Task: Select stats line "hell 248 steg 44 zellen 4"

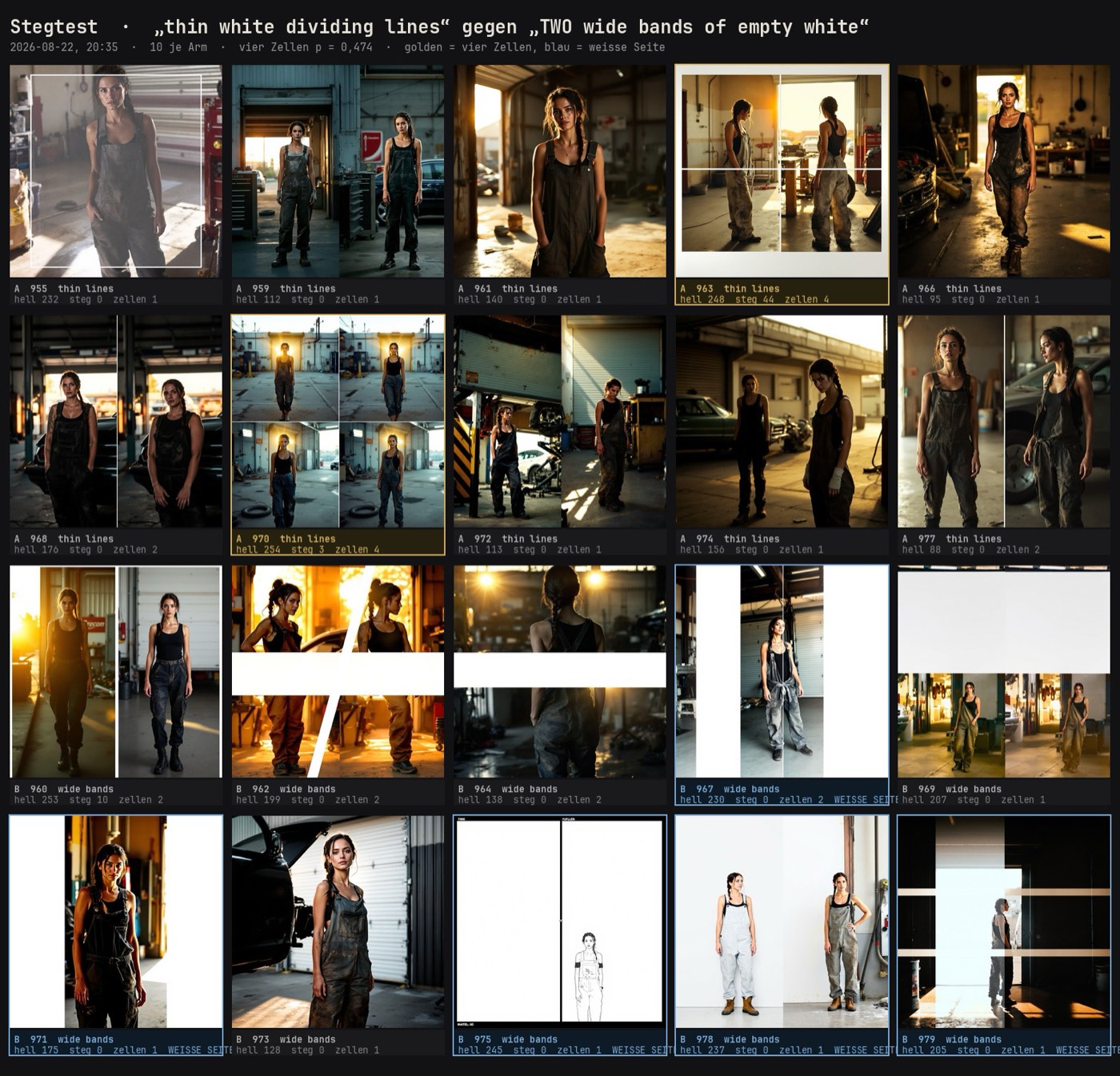Action: pyautogui.click(x=754, y=300)
